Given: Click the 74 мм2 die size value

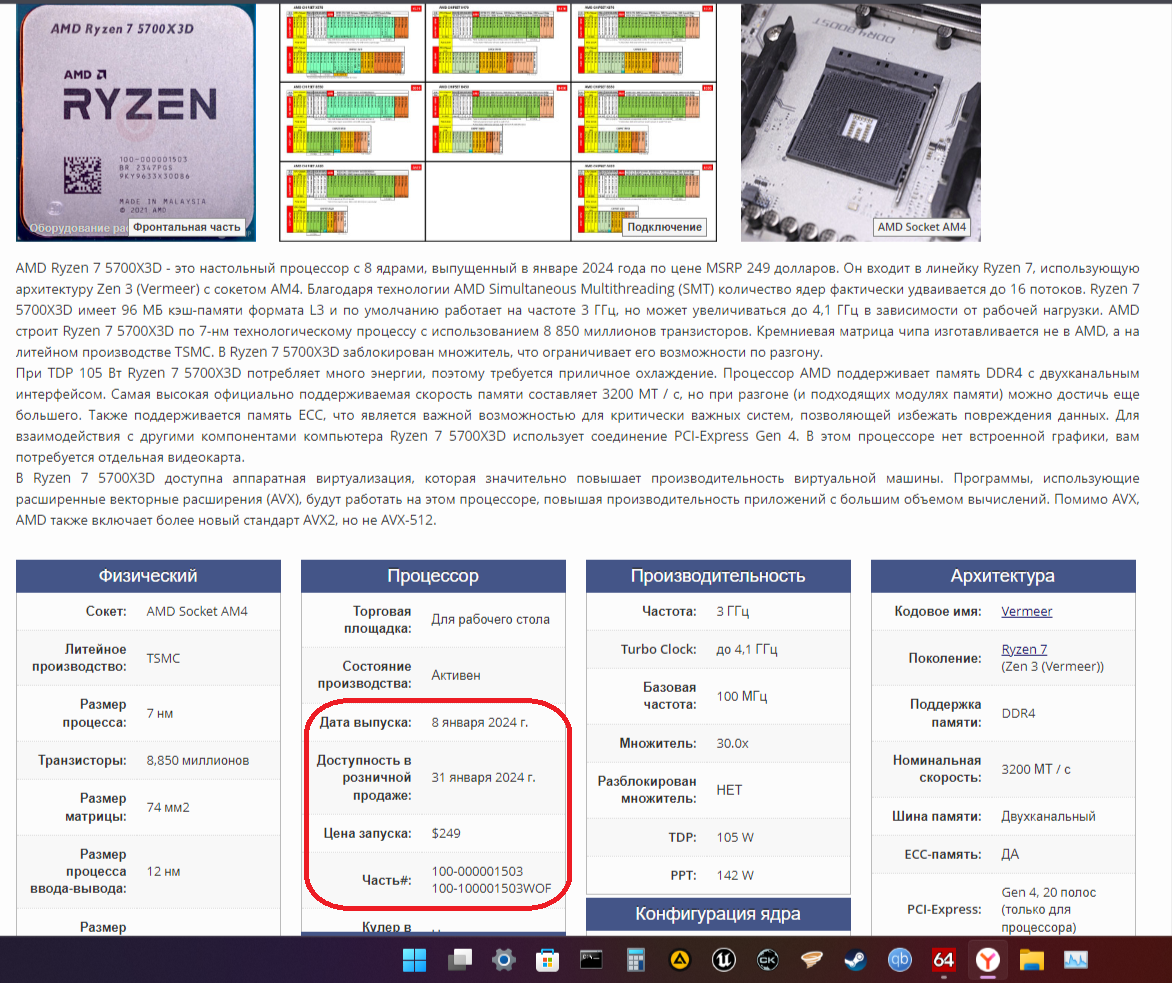Looking at the screenshot, I should 168,807.
